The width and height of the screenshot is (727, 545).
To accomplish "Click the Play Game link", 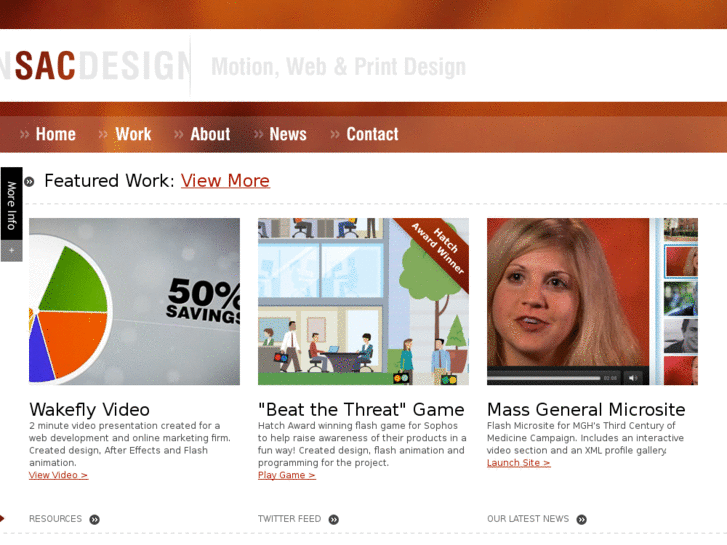I will (x=287, y=475).
